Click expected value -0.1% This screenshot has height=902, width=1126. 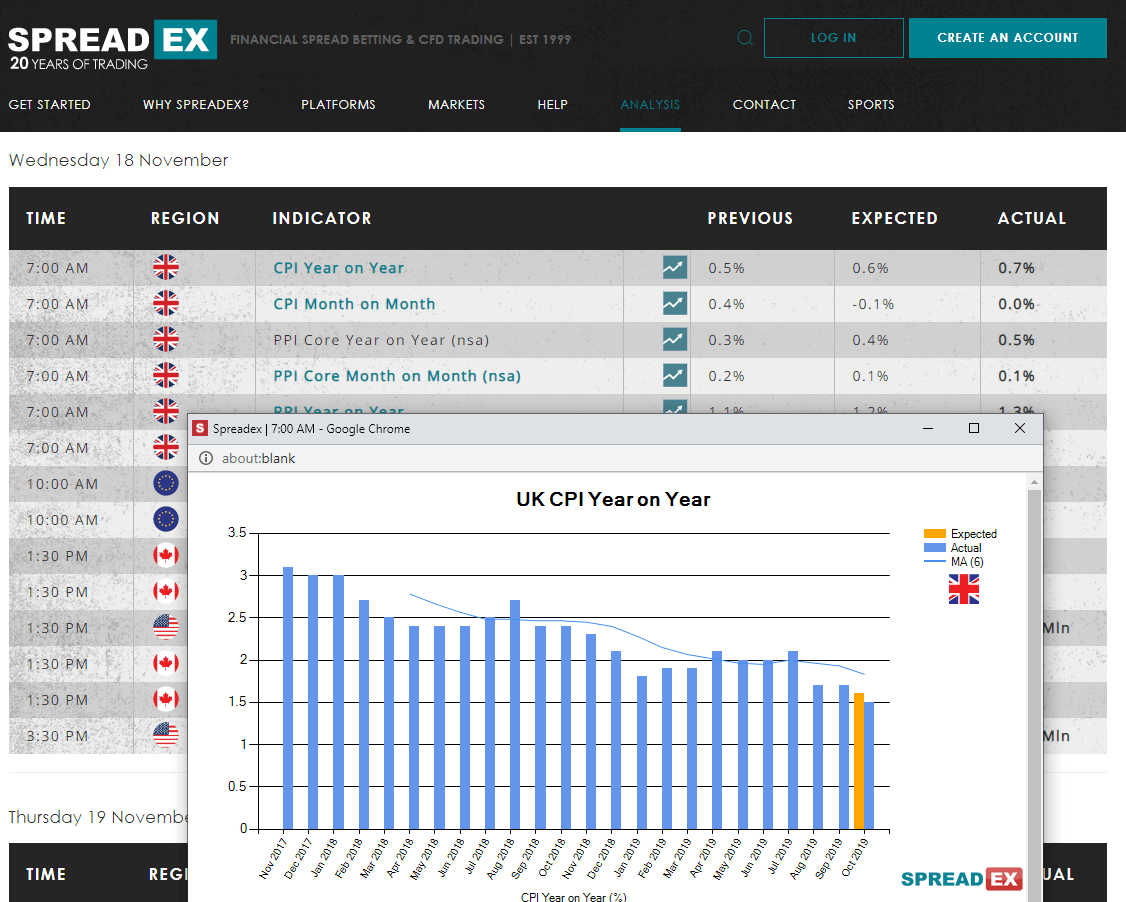pyautogui.click(x=873, y=304)
